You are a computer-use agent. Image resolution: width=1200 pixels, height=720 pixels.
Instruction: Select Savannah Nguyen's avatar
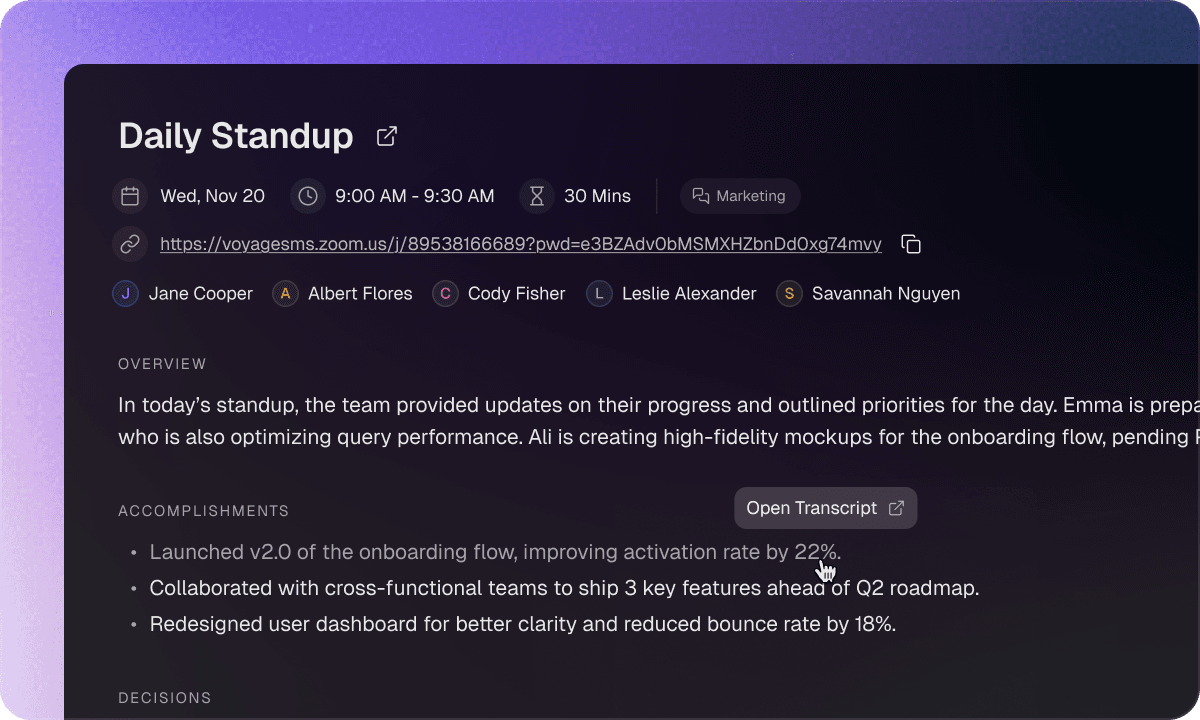coord(789,294)
